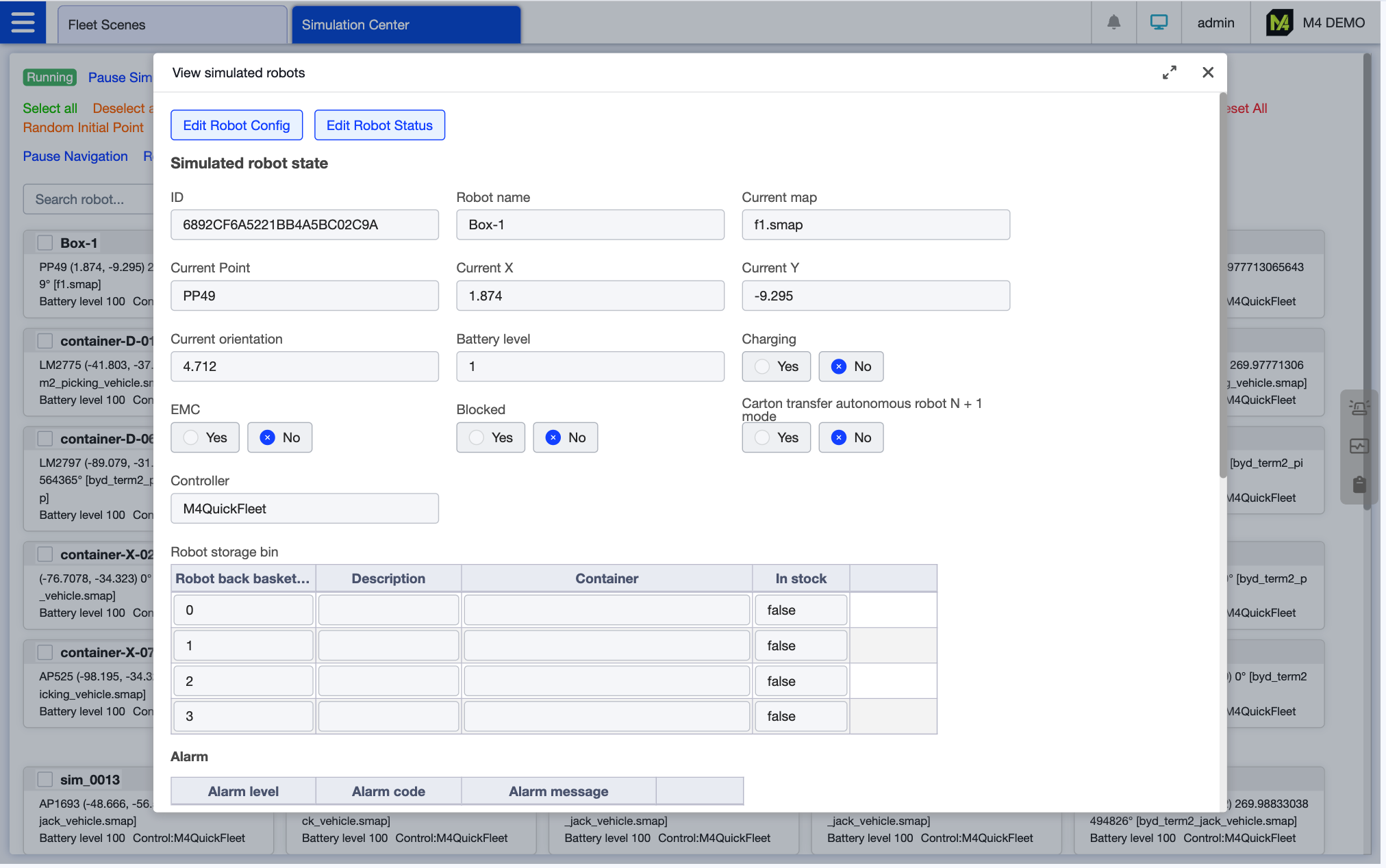Tick the Box-1 robot checkbox
Image resolution: width=1386 pixels, height=868 pixels.
pos(45,243)
